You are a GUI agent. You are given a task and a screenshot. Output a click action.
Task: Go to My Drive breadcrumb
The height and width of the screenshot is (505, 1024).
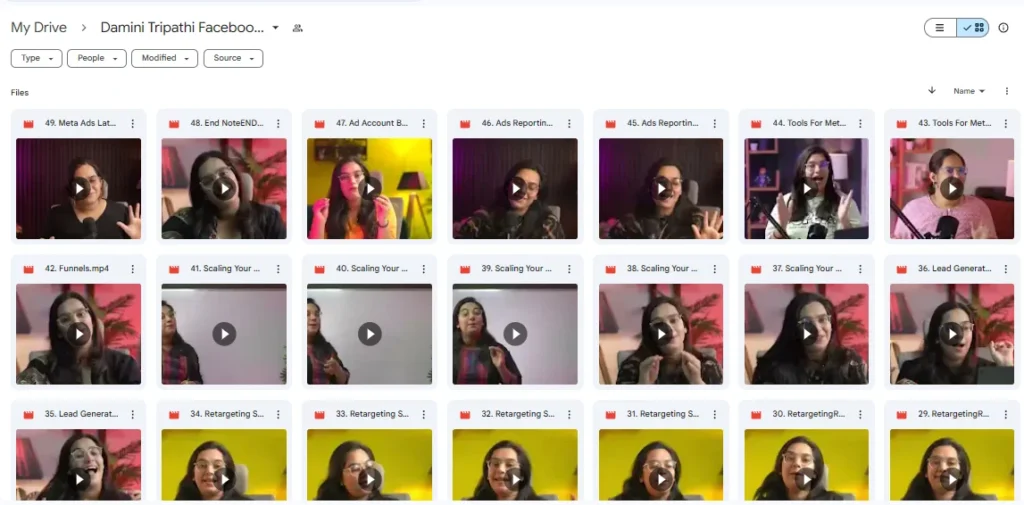(39, 27)
